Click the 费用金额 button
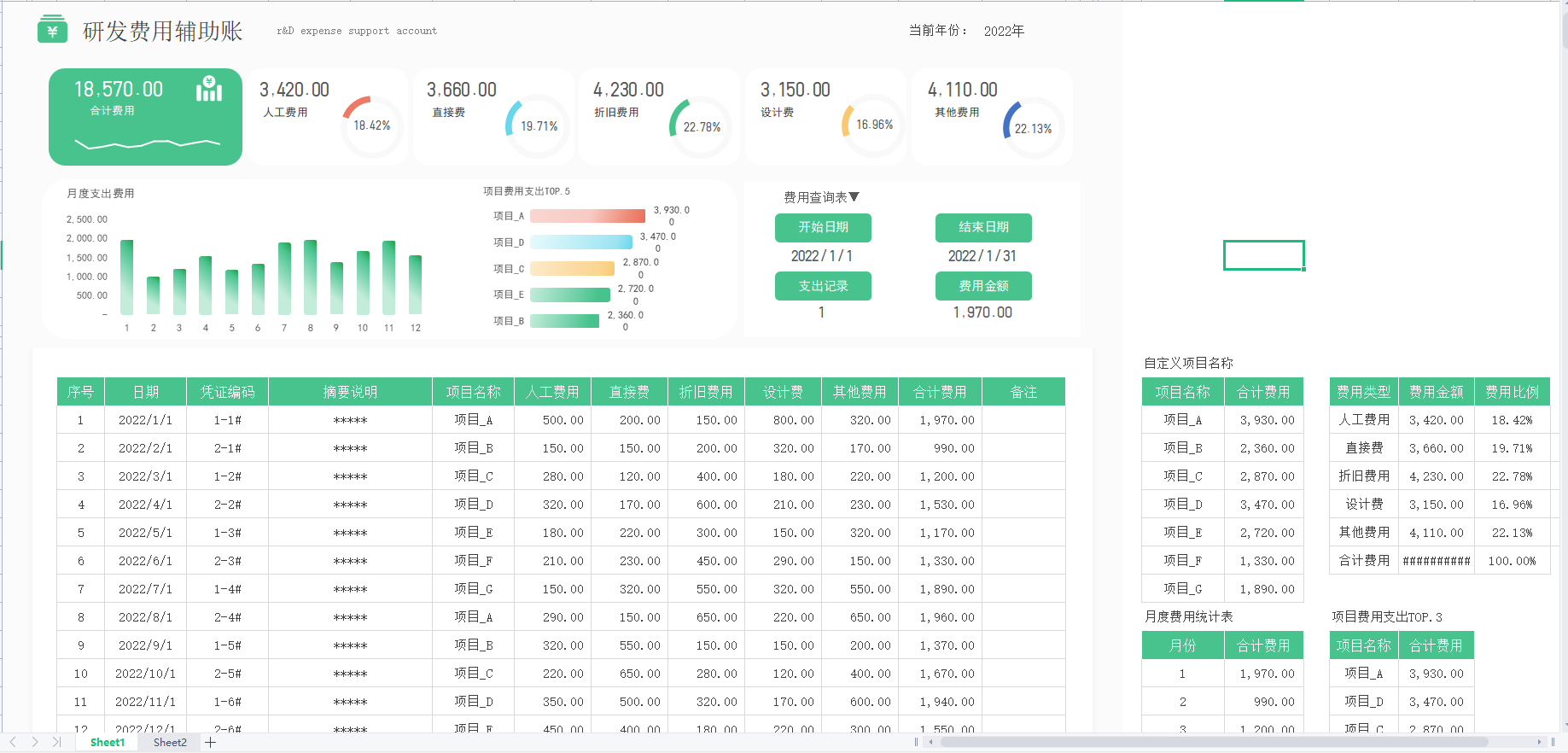The width and height of the screenshot is (1568, 753). click(983, 286)
